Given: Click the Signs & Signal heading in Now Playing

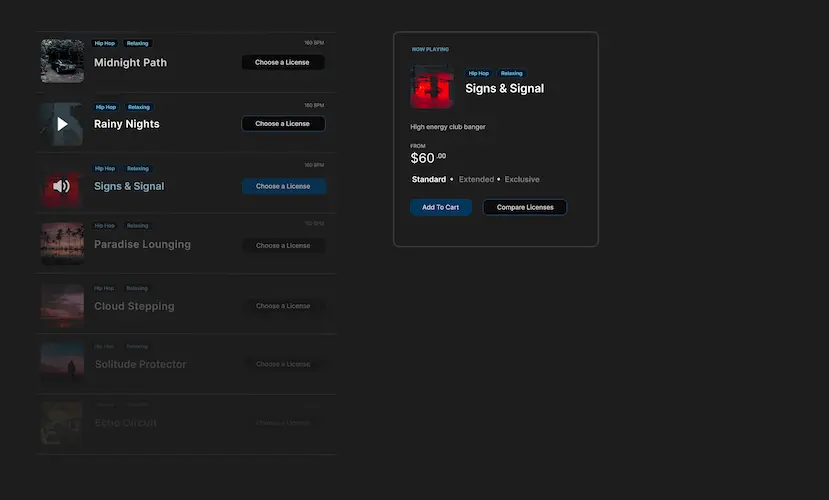Looking at the screenshot, I should coord(504,88).
